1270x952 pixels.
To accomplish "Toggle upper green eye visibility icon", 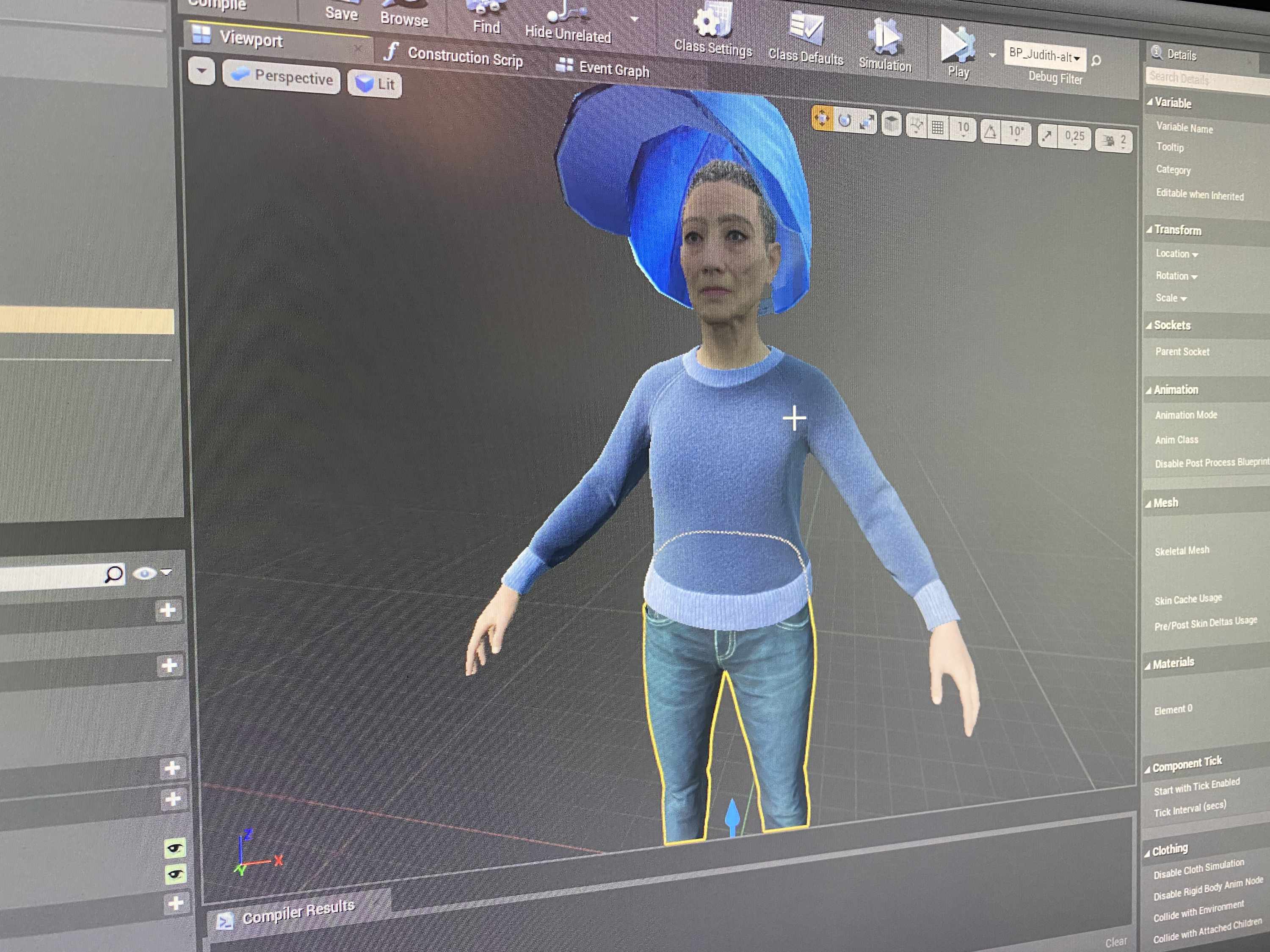I will point(174,847).
